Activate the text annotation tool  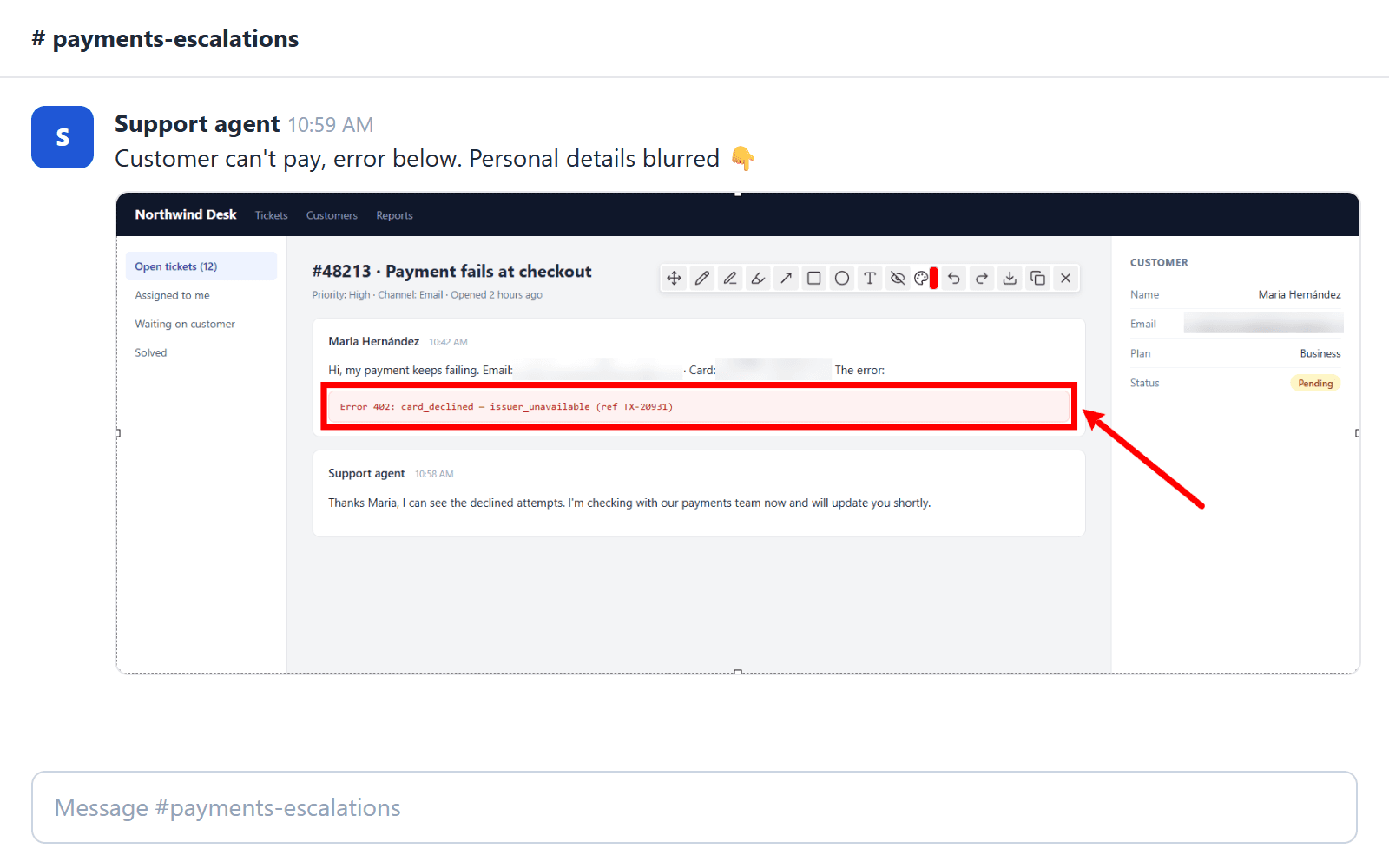[869, 278]
